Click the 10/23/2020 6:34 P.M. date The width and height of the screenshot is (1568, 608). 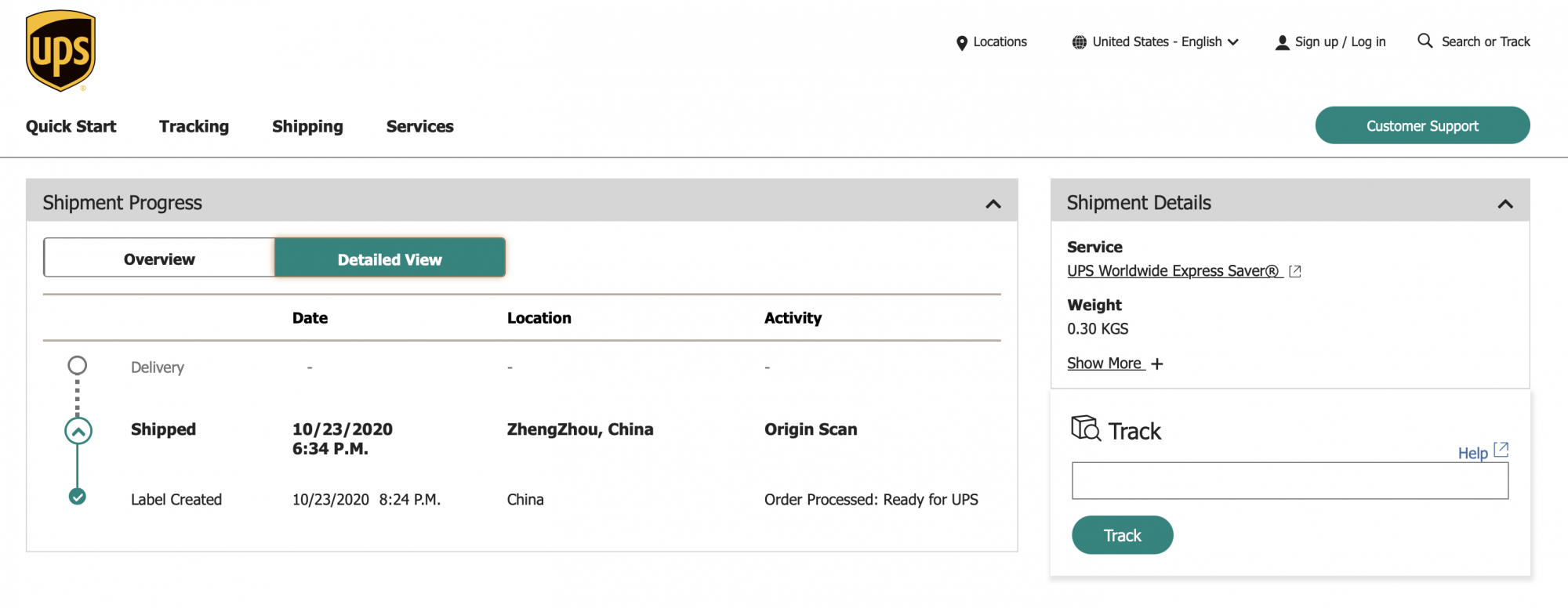coord(342,439)
